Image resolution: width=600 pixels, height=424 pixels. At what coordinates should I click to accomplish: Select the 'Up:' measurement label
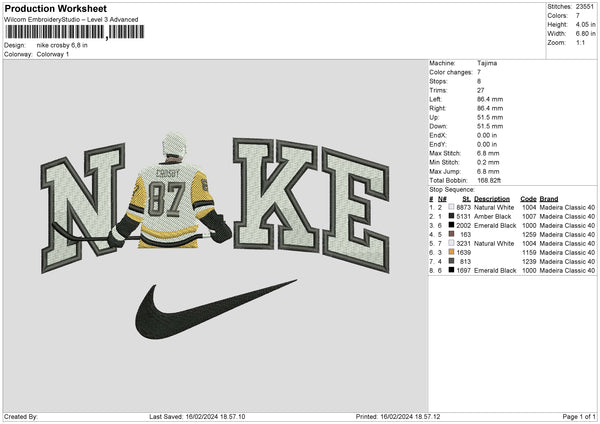pos(434,117)
